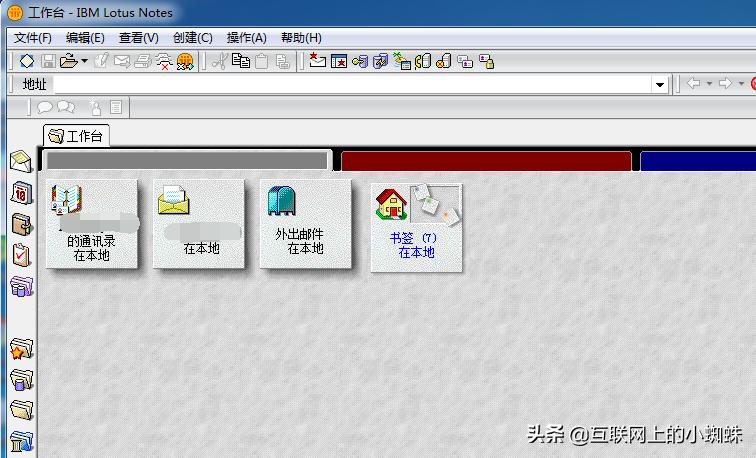Click the hang up phone icon

point(164,62)
